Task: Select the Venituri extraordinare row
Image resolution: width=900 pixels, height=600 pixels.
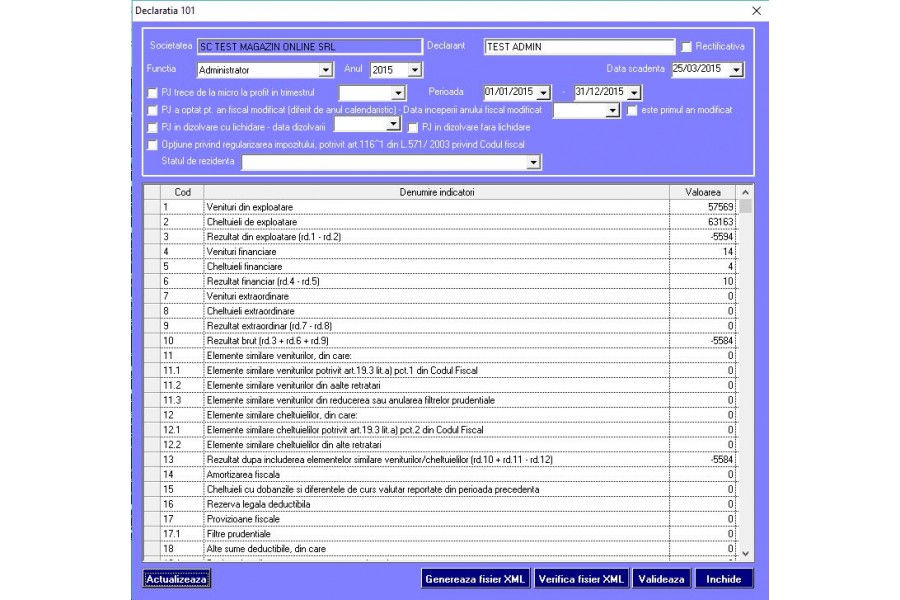Action: (440, 296)
